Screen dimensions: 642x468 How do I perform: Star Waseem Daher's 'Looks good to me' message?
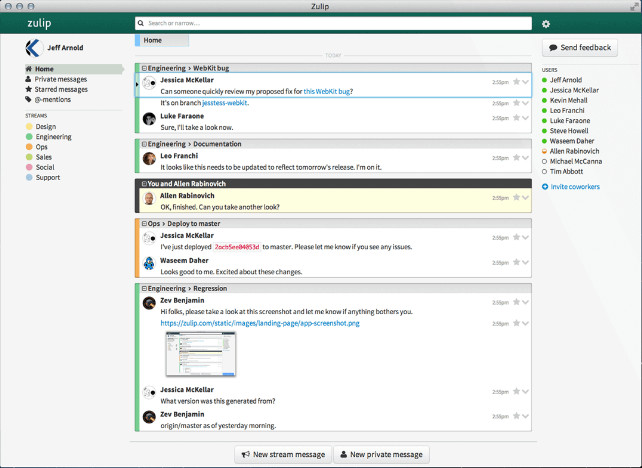(516, 262)
